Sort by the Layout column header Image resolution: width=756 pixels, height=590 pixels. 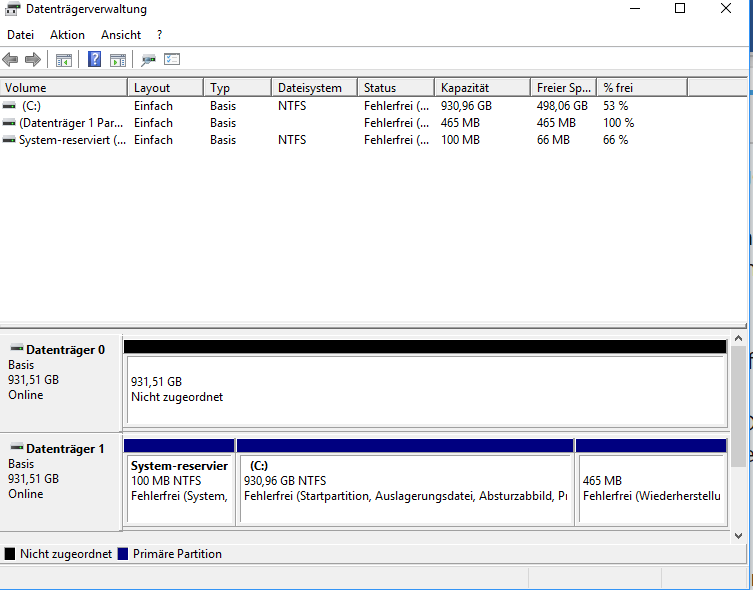click(165, 88)
